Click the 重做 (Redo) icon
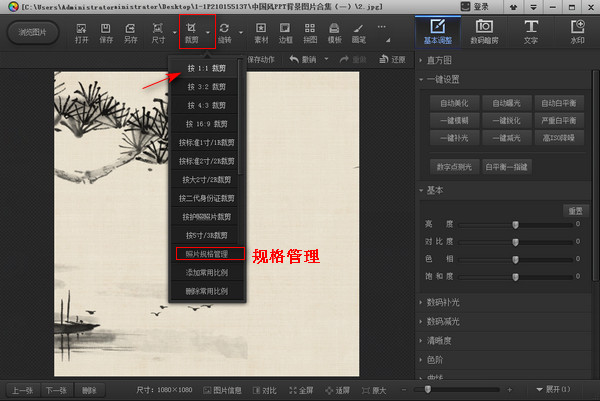 coord(353,59)
